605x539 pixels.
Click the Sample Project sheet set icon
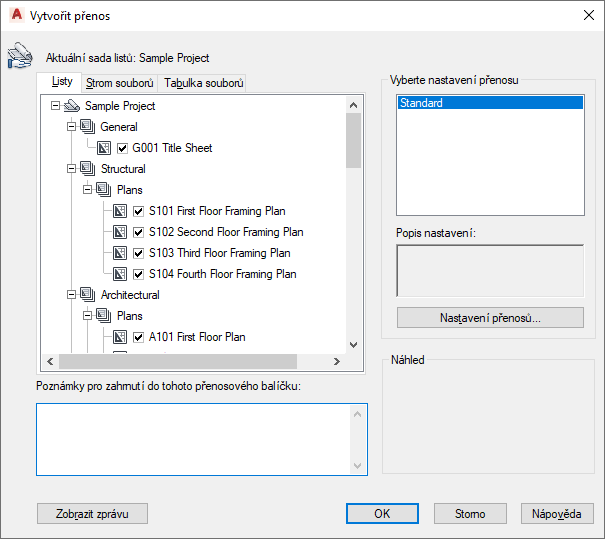point(72,106)
